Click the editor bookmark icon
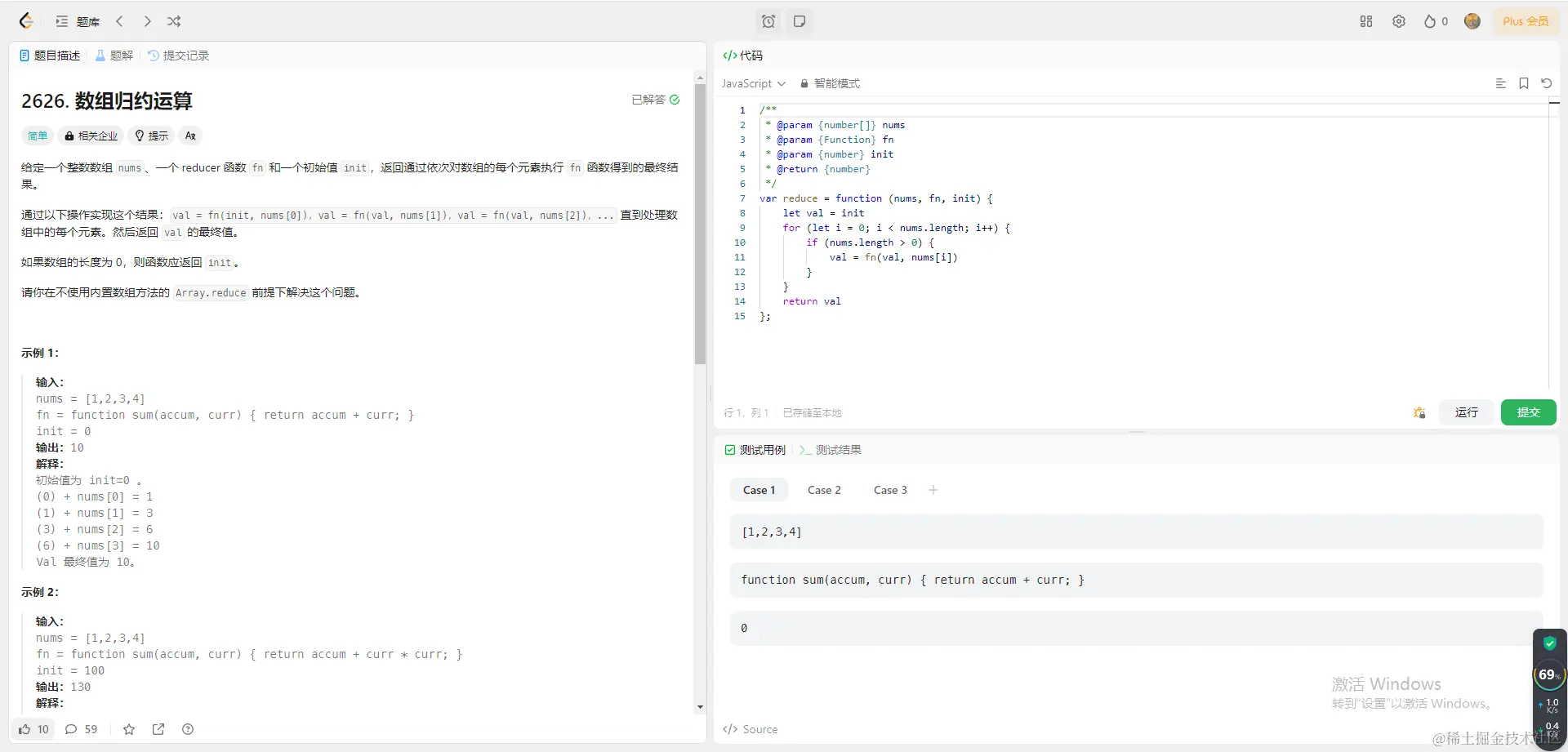Screen dimensions: 1568x752 tap(1523, 83)
